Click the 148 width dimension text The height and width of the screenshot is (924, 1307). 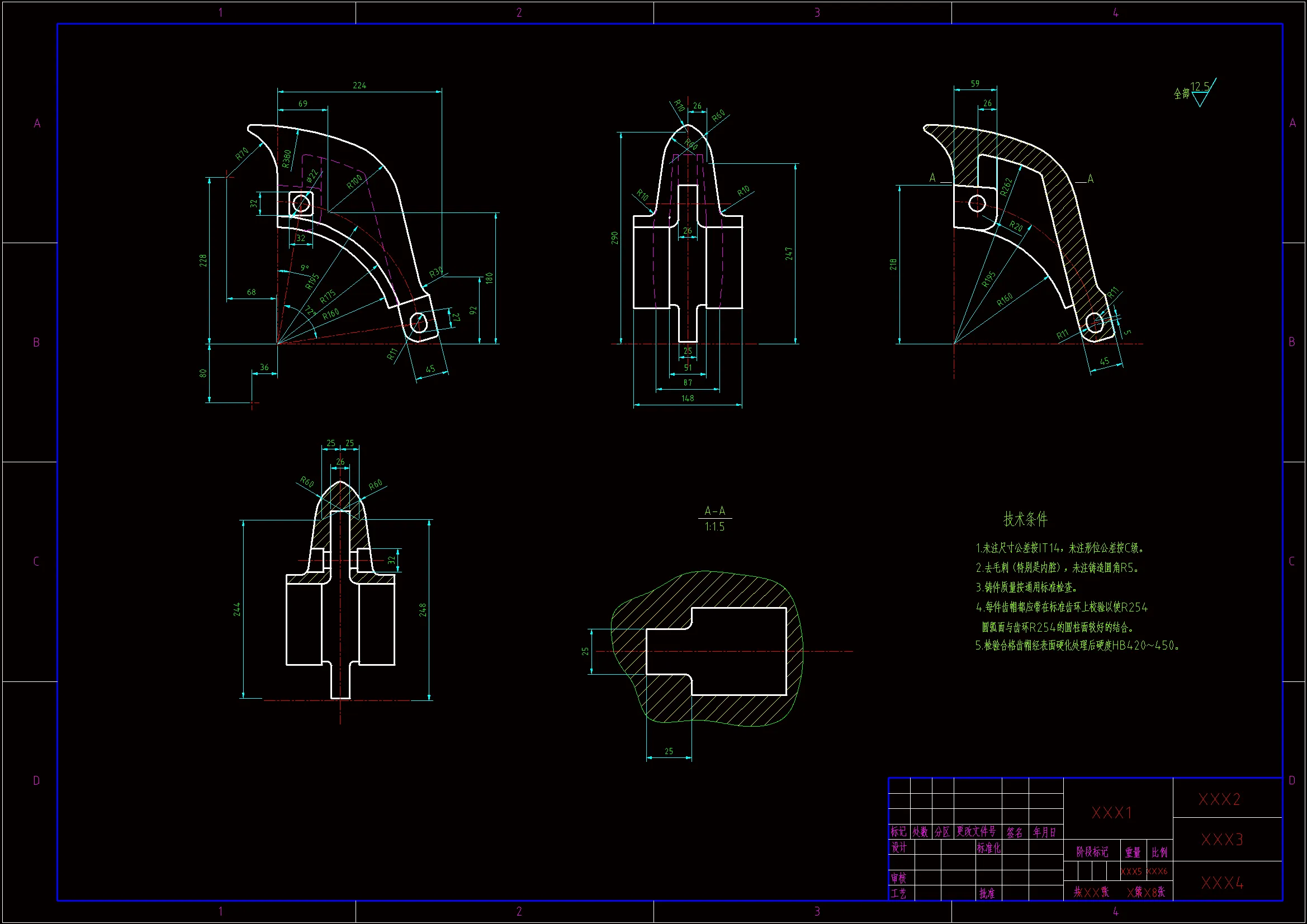pos(687,398)
